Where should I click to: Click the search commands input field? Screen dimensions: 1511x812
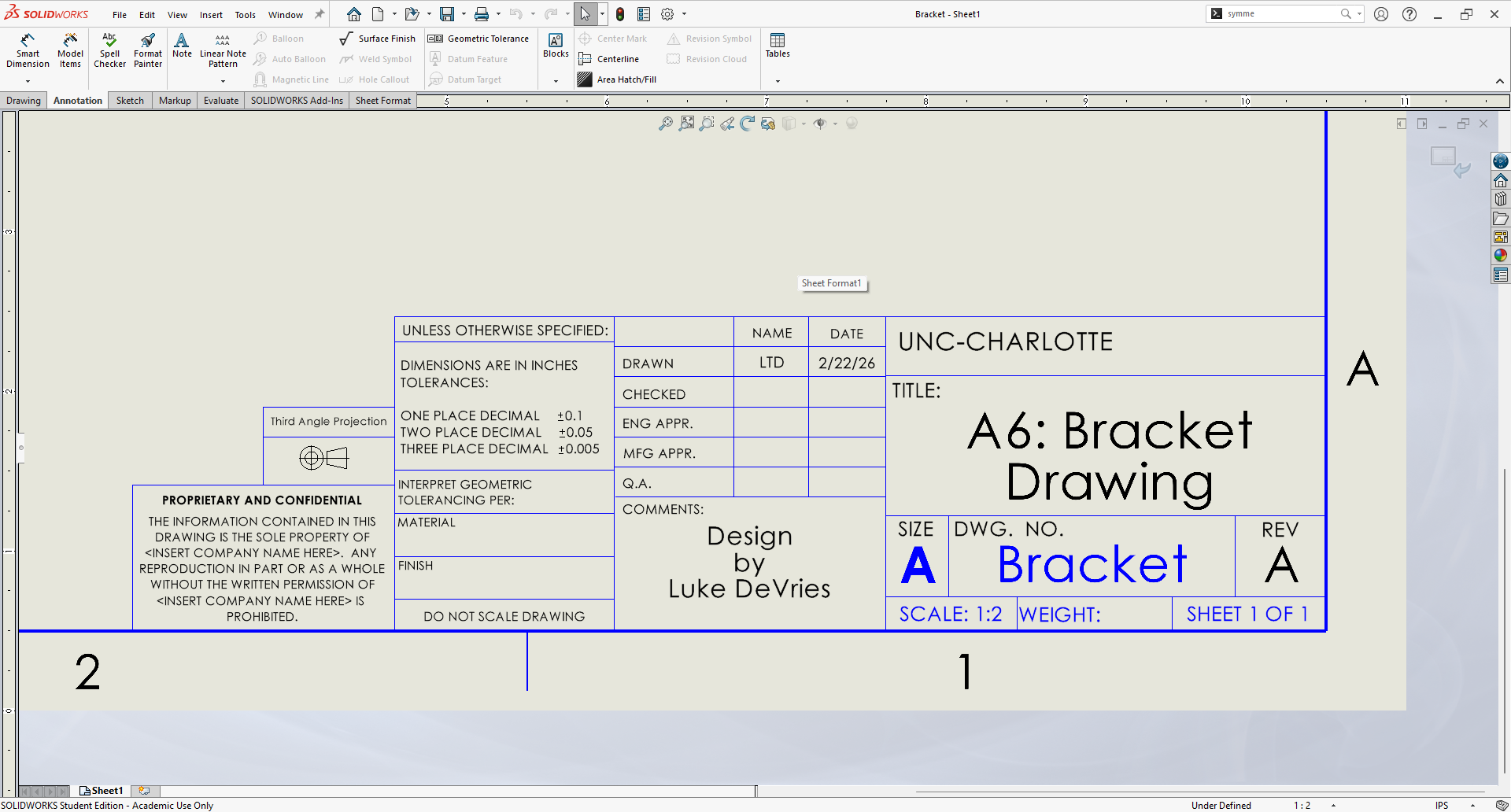click(1281, 14)
